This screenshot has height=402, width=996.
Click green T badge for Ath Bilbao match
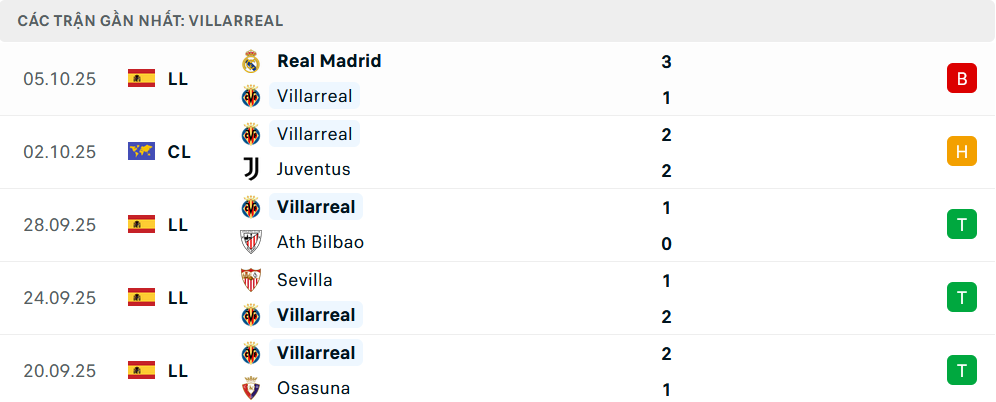click(x=961, y=224)
